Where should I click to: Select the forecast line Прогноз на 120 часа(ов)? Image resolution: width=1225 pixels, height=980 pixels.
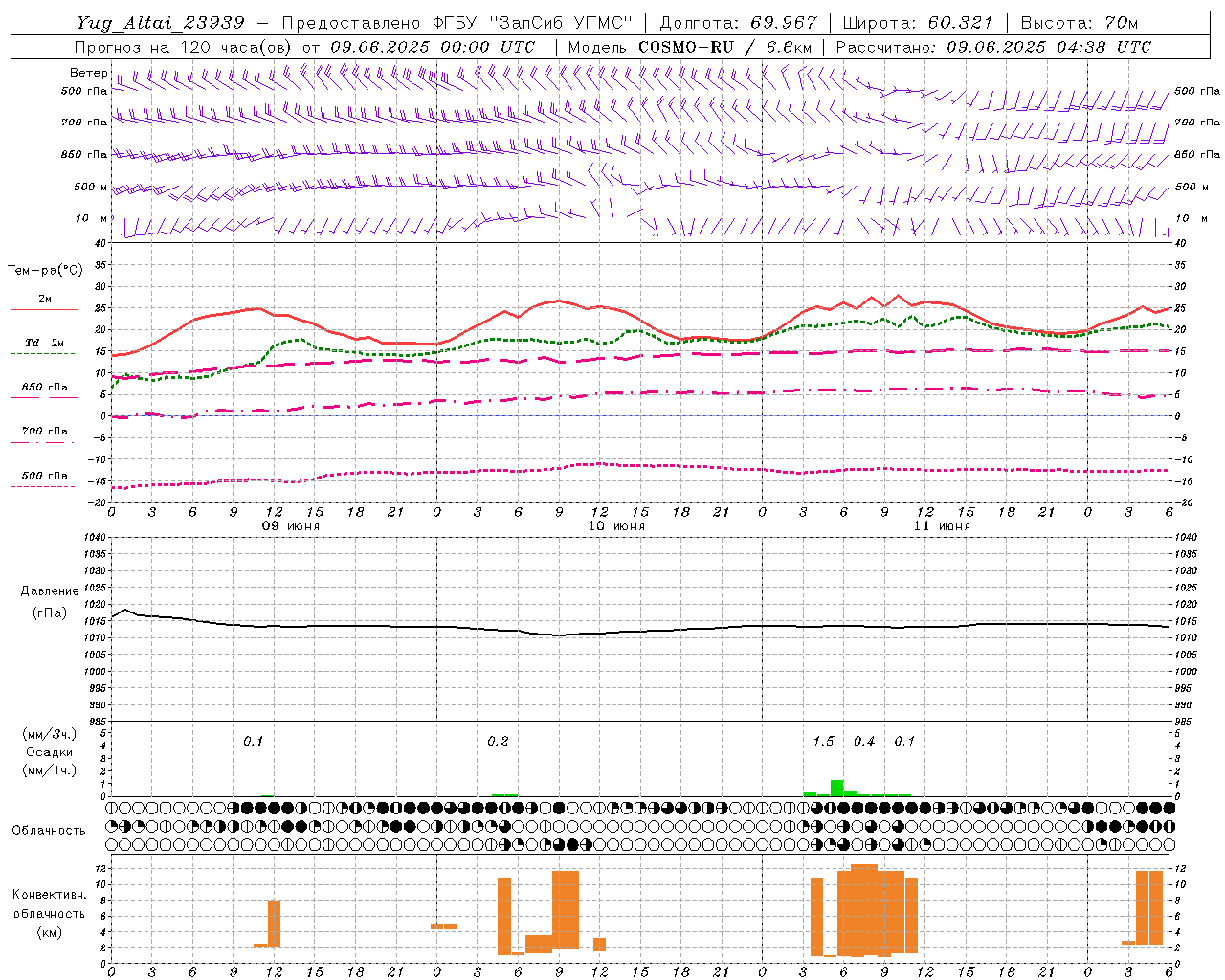(185, 47)
